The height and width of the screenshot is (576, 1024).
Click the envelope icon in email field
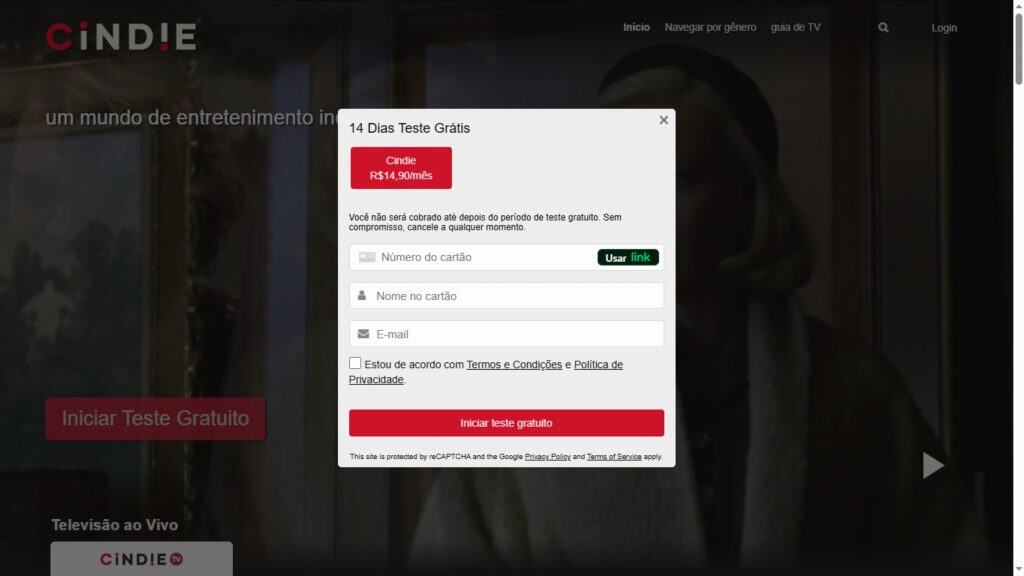[363, 334]
